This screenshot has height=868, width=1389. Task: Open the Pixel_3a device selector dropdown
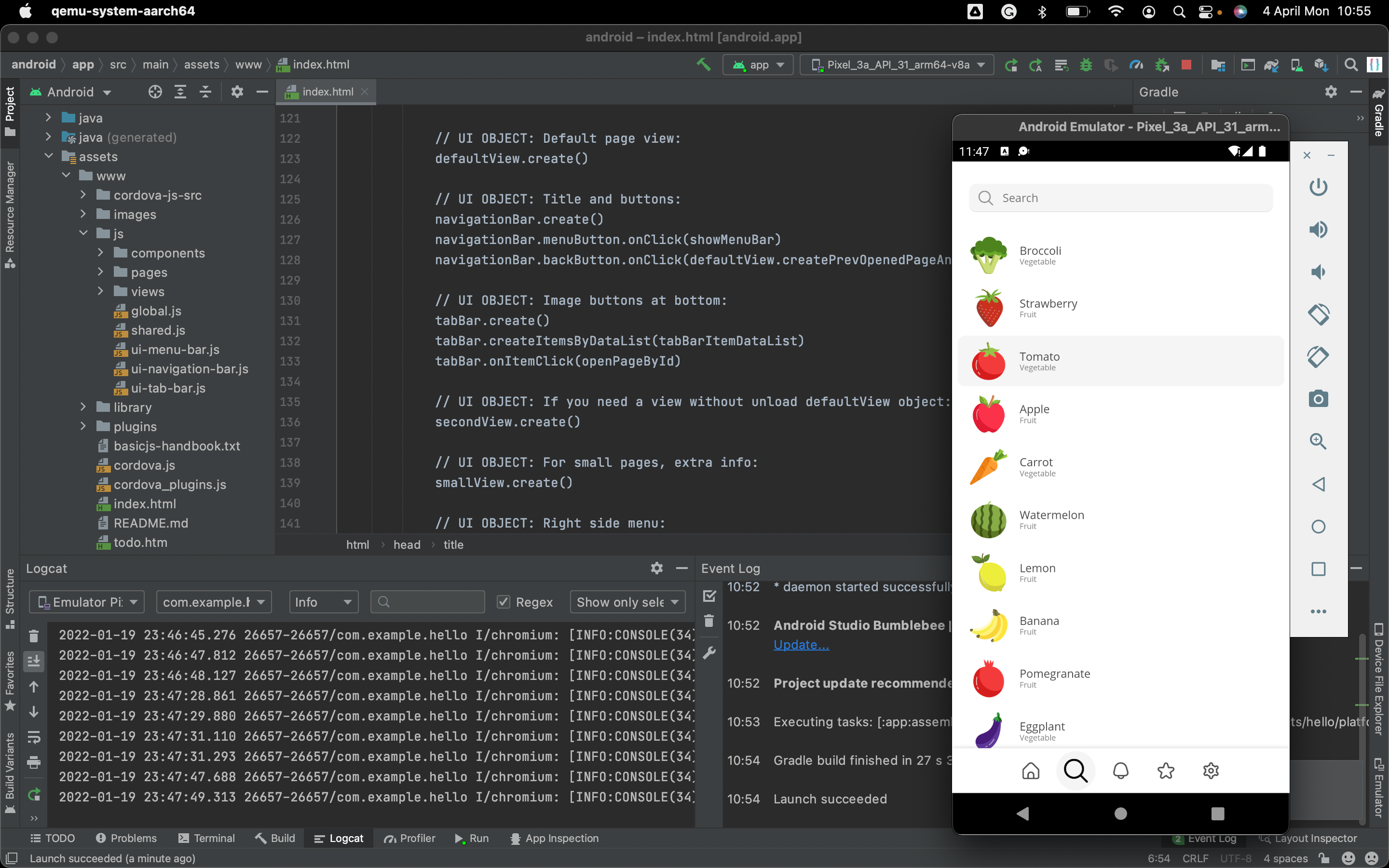coord(898,65)
